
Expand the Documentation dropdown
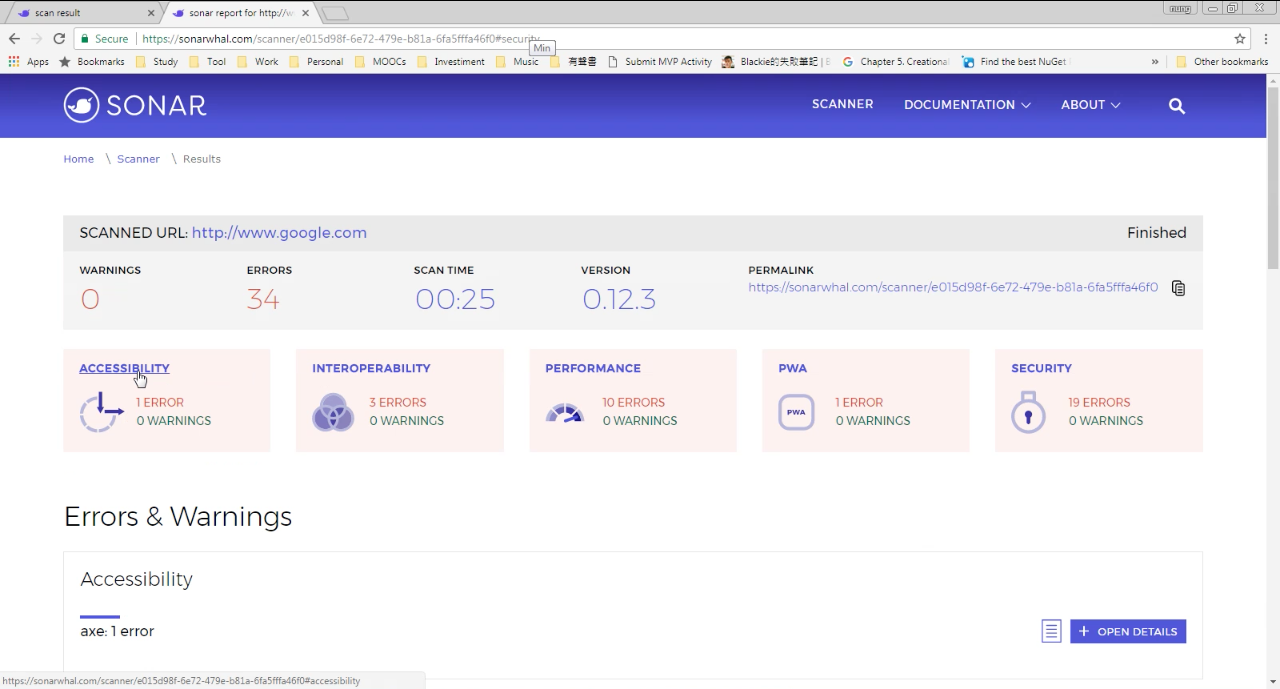tap(967, 105)
